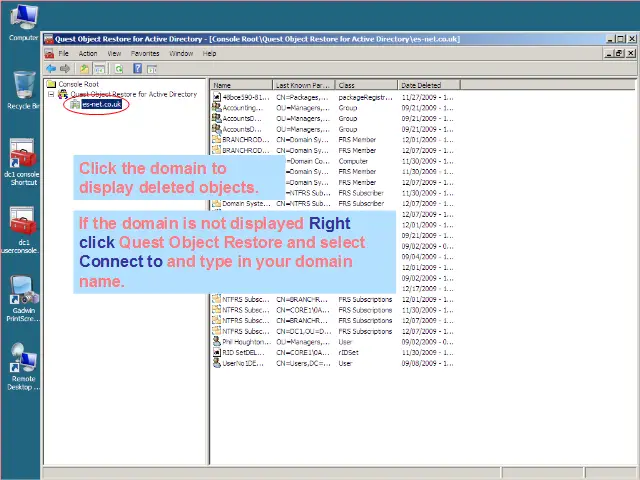This screenshot has width=640, height=480.
Task: Click the 11/27/2009 date deleted cell
Action: (427, 97)
